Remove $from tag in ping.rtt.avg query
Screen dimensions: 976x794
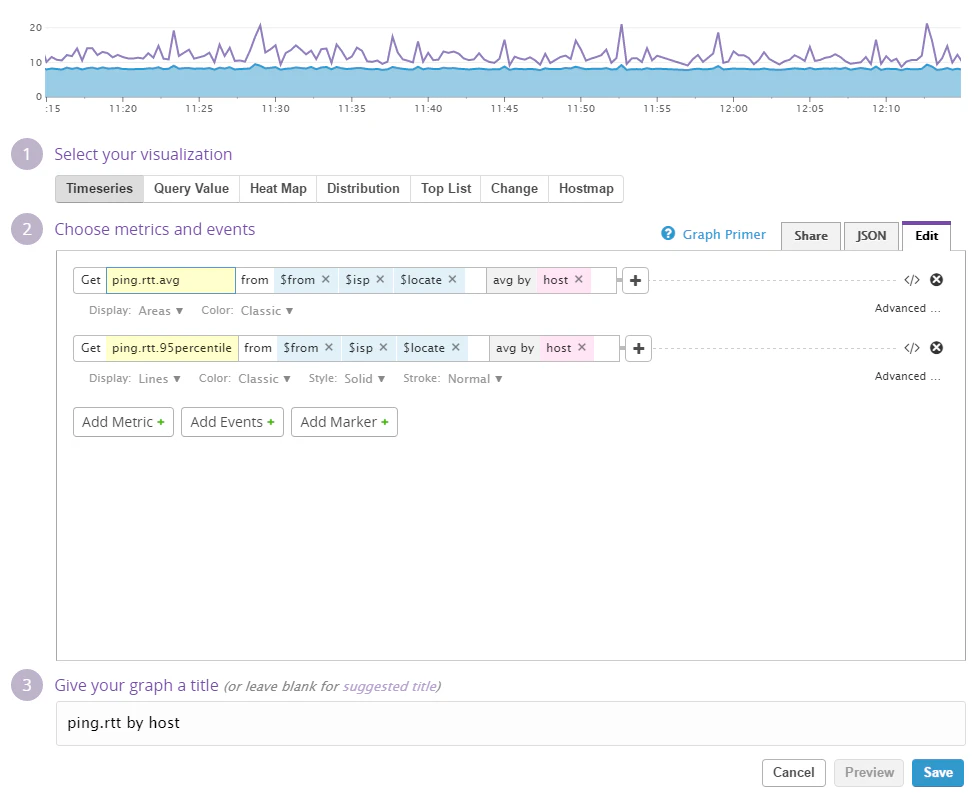point(326,279)
